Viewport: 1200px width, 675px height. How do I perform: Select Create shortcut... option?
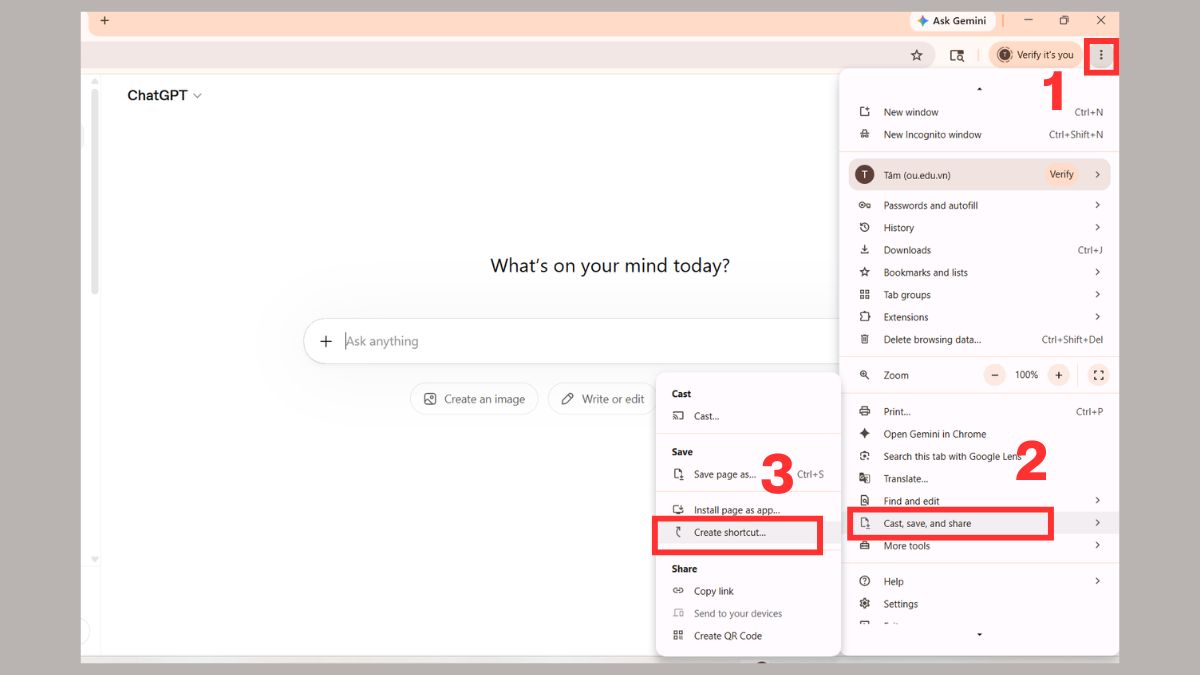[748, 532]
